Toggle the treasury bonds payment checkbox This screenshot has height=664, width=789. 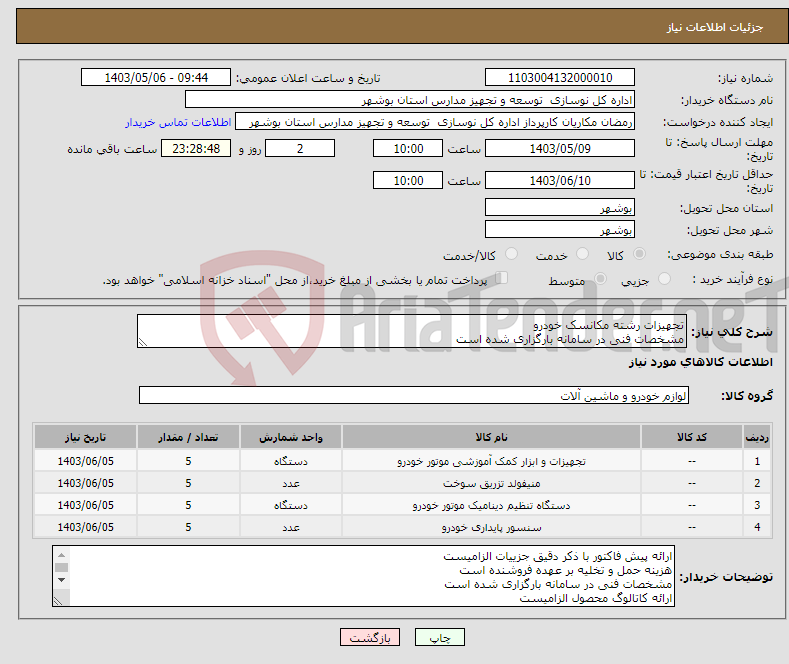pos(502,278)
